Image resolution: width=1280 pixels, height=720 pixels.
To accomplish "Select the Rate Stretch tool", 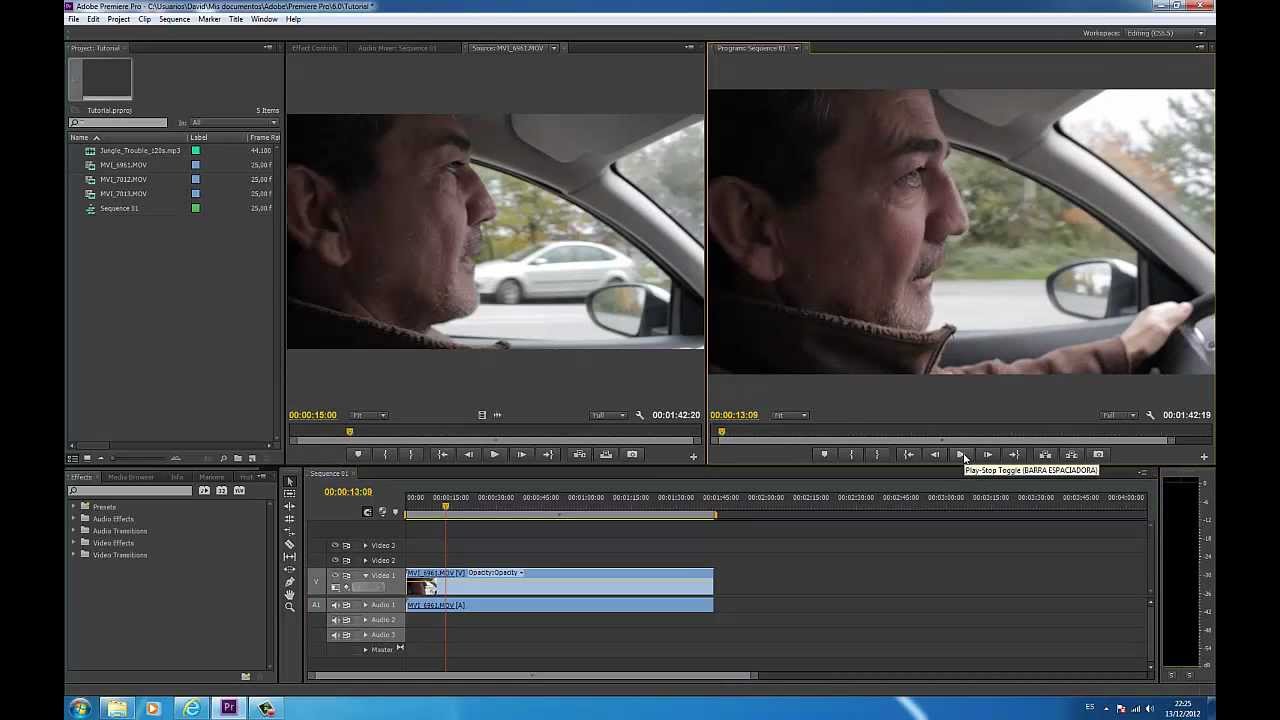I will click(290, 531).
